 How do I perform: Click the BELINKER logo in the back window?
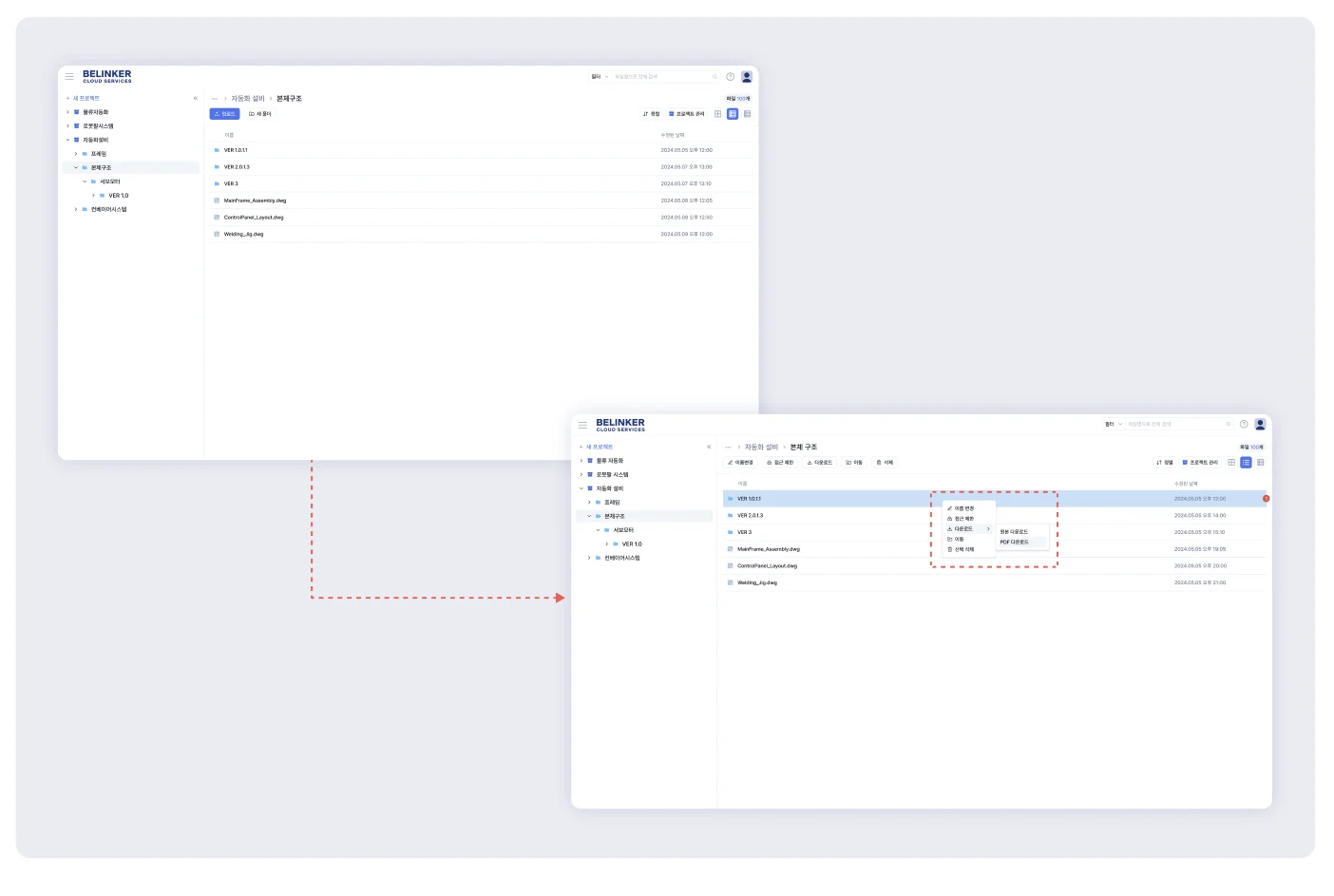click(107, 76)
